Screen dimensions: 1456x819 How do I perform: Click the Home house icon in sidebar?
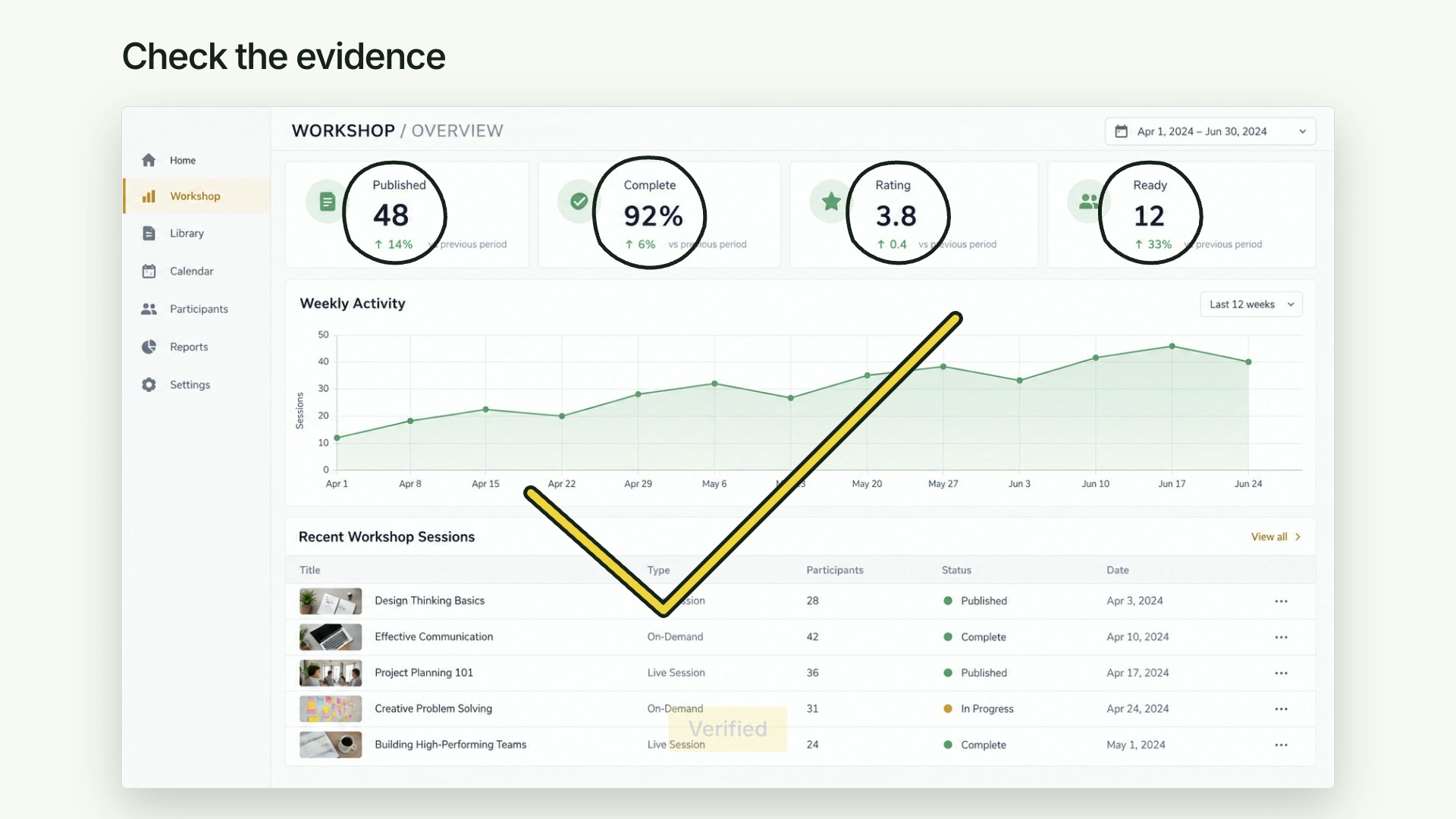(x=149, y=160)
